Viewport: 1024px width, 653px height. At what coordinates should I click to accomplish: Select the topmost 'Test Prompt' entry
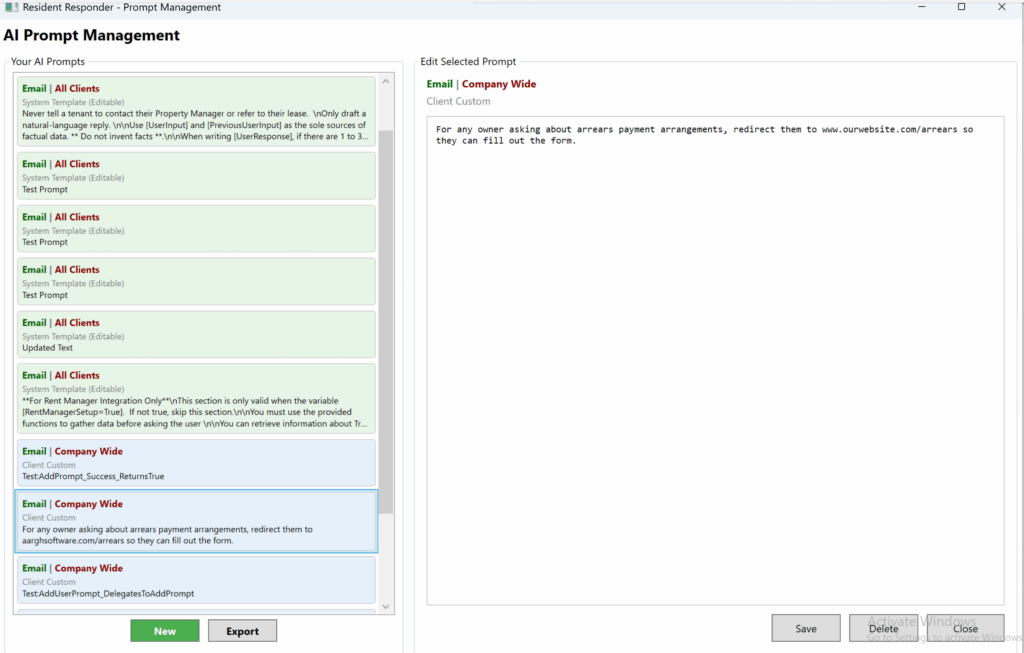click(x=196, y=176)
